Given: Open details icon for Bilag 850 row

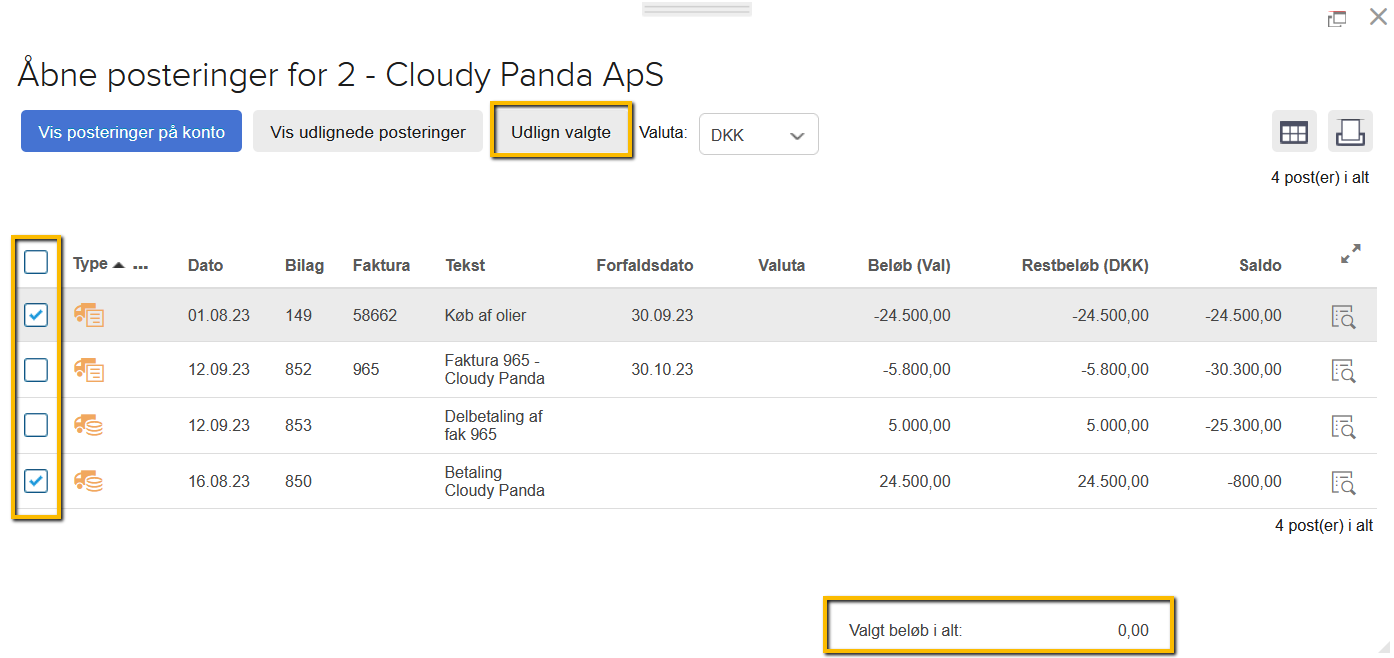Looking at the screenshot, I should click(1342, 482).
